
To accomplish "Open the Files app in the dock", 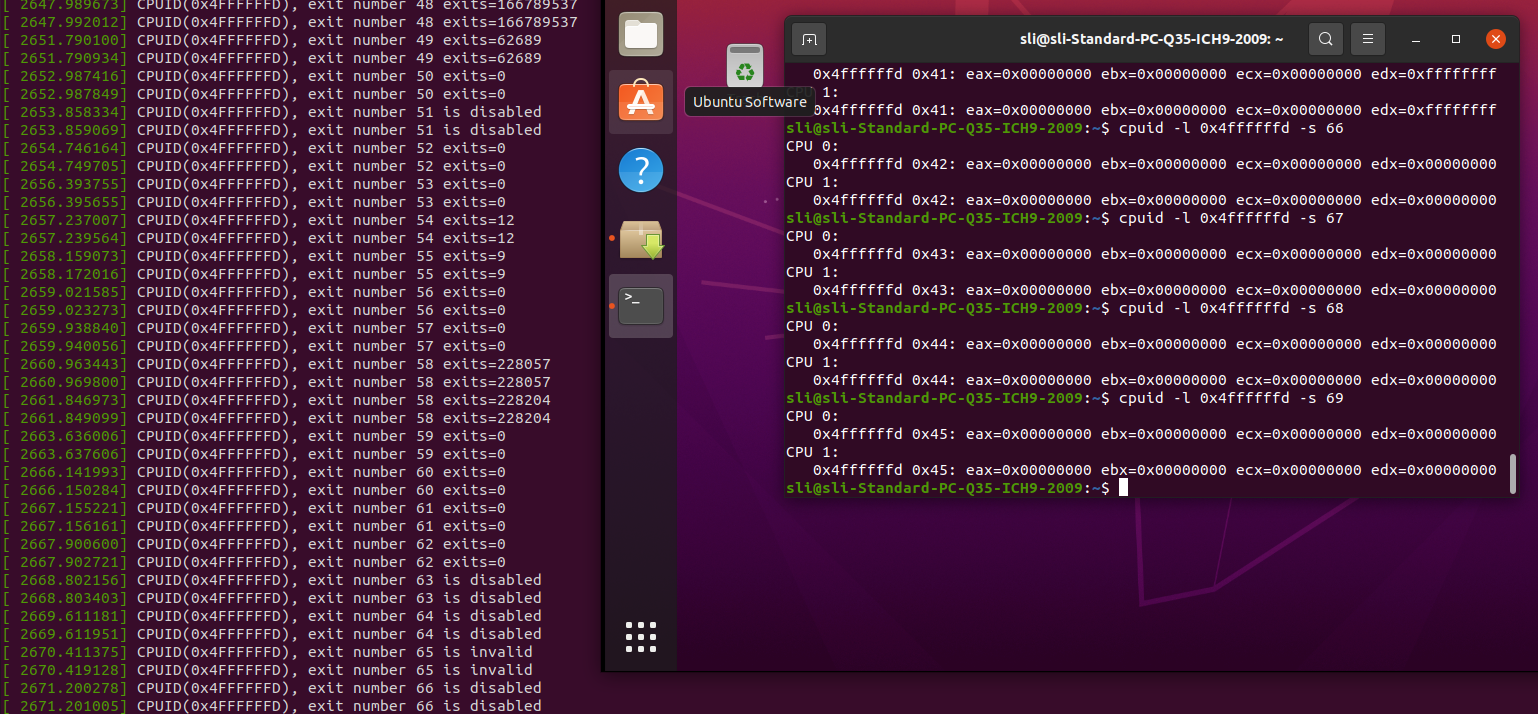I will [640, 34].
